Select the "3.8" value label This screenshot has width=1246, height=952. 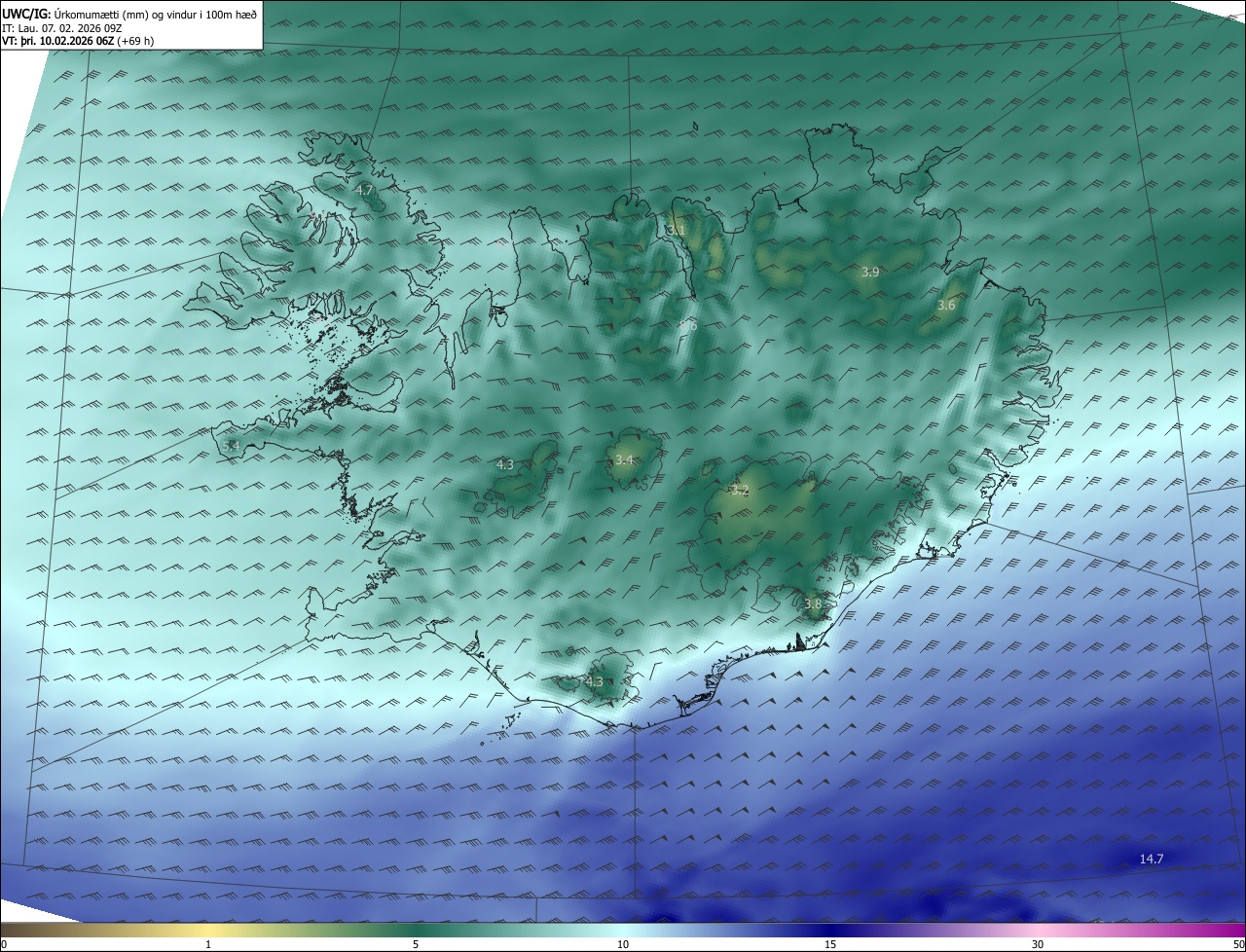coord(813,604)
